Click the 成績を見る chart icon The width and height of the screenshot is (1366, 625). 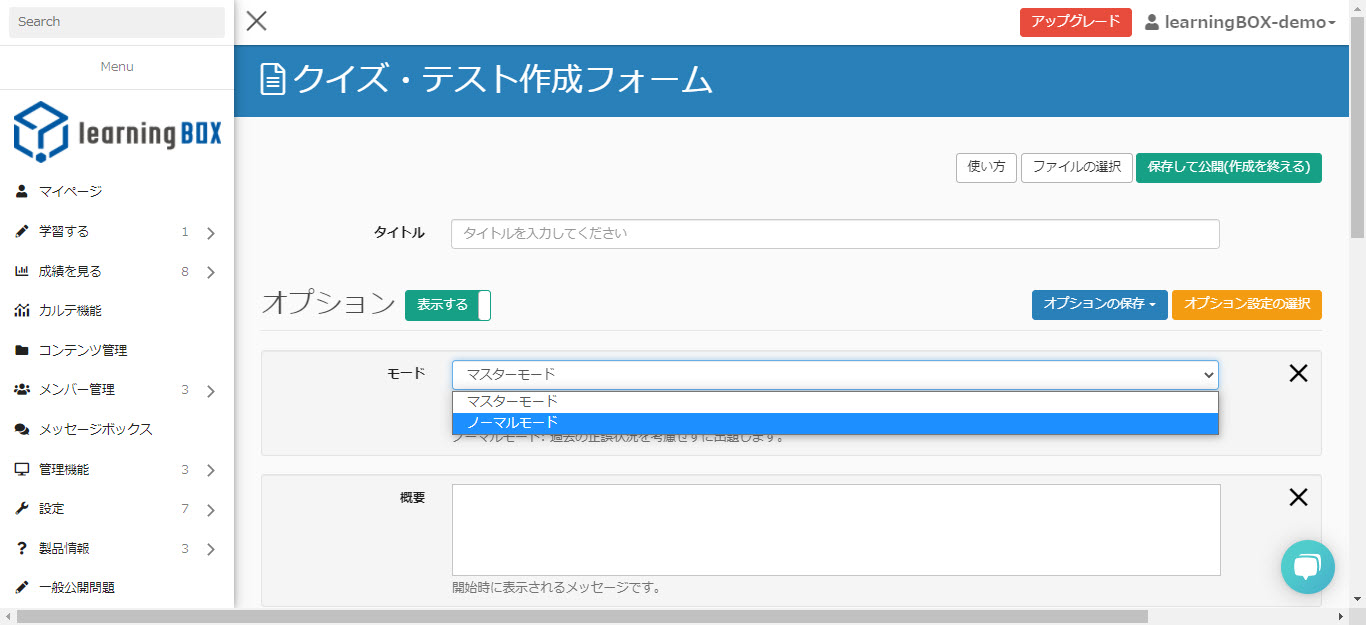(22, 271)
